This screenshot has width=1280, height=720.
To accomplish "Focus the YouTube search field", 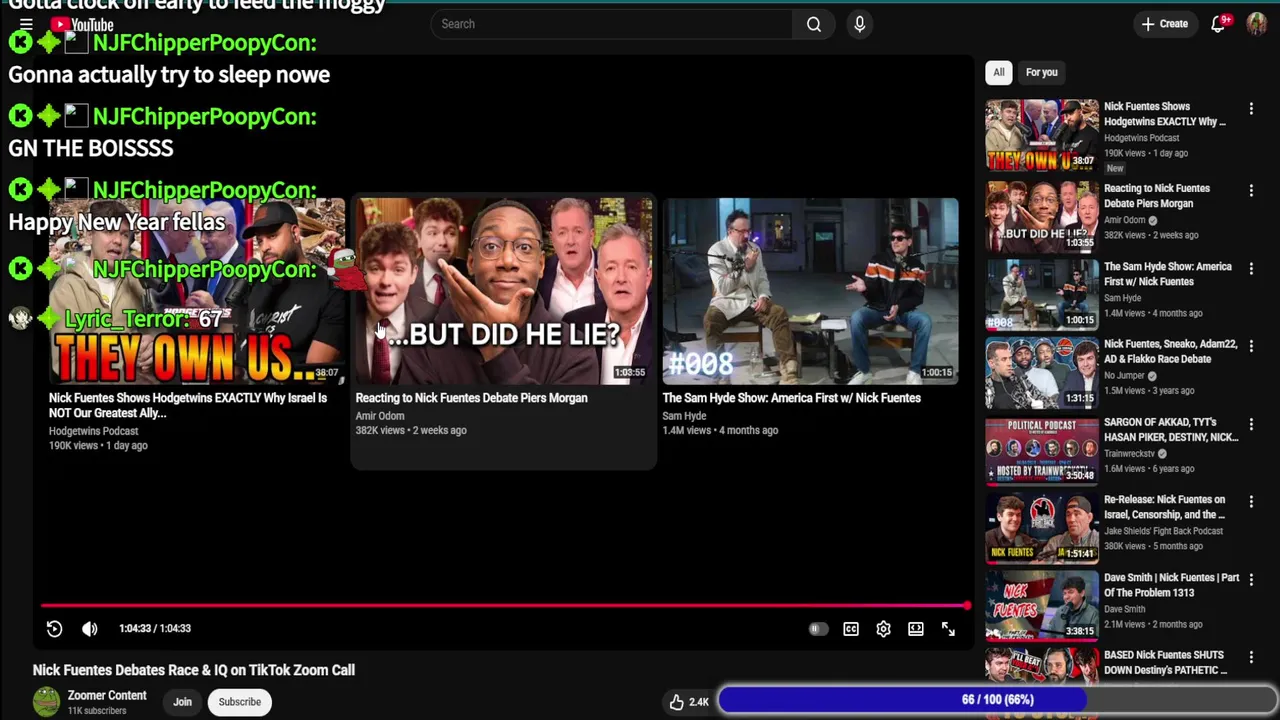I will [612, 24].
